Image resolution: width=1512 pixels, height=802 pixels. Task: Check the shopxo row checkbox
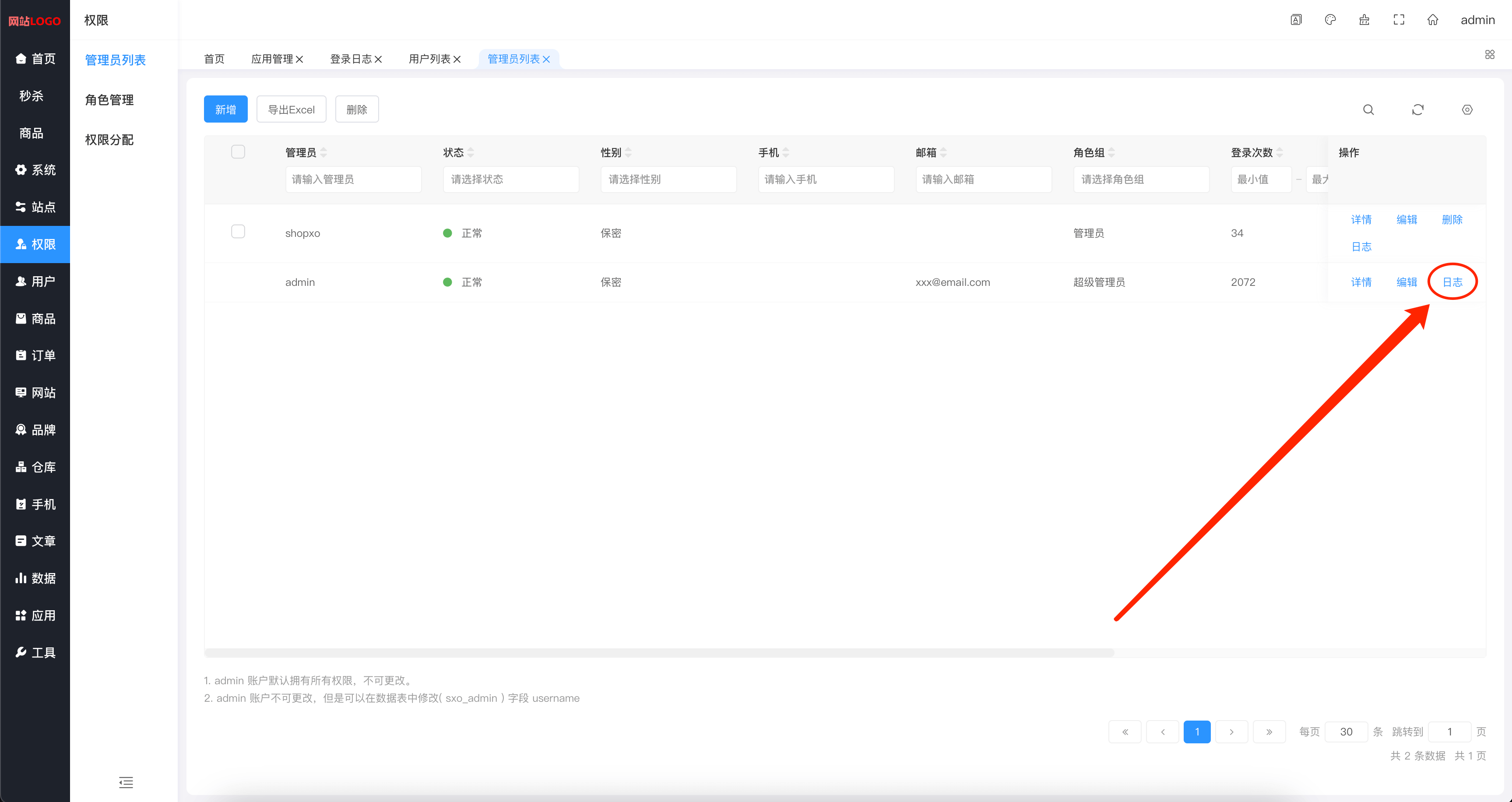pos(238,231)
